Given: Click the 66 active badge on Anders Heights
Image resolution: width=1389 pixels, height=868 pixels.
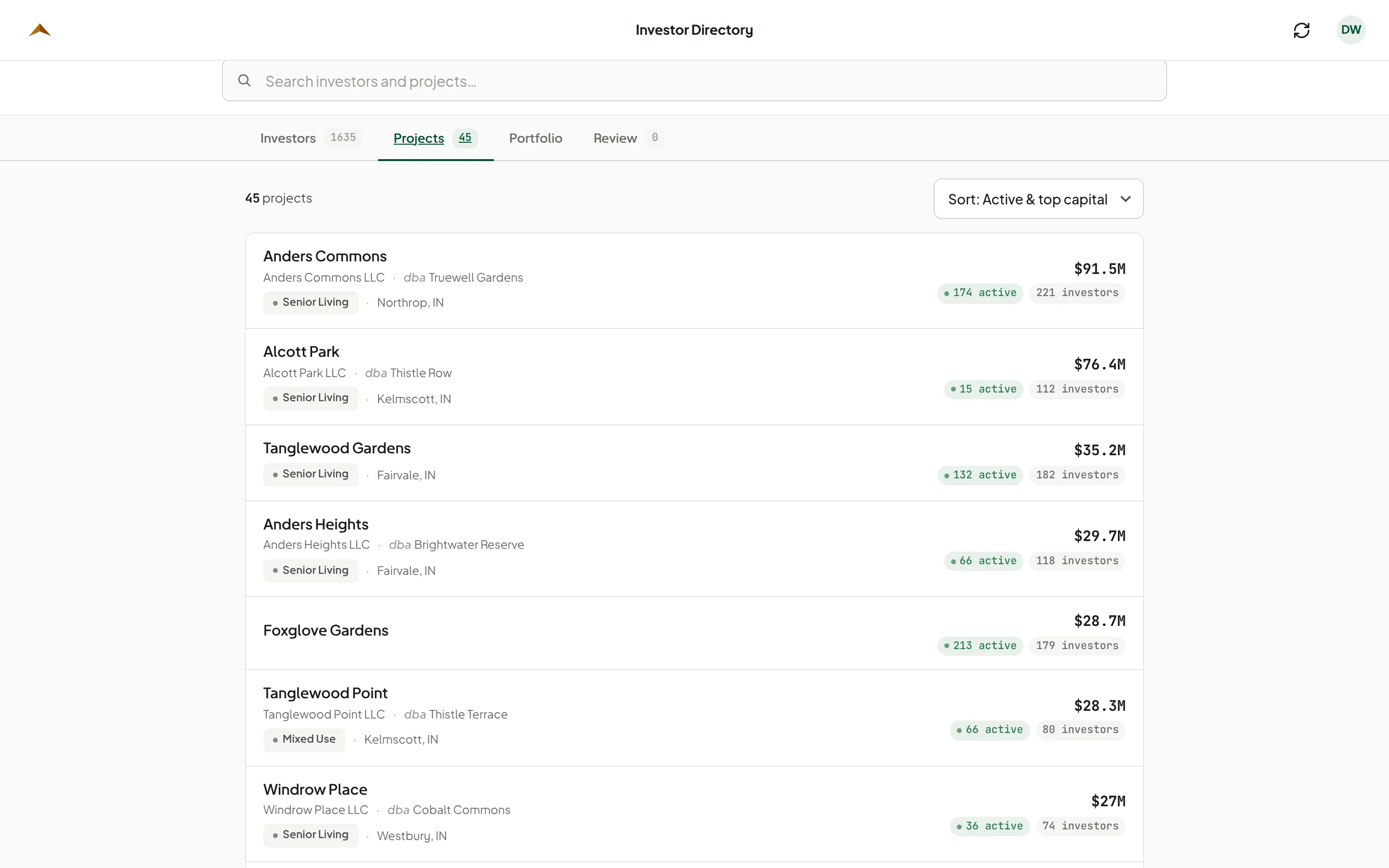Looking at the screenshot, I should 983,561.
